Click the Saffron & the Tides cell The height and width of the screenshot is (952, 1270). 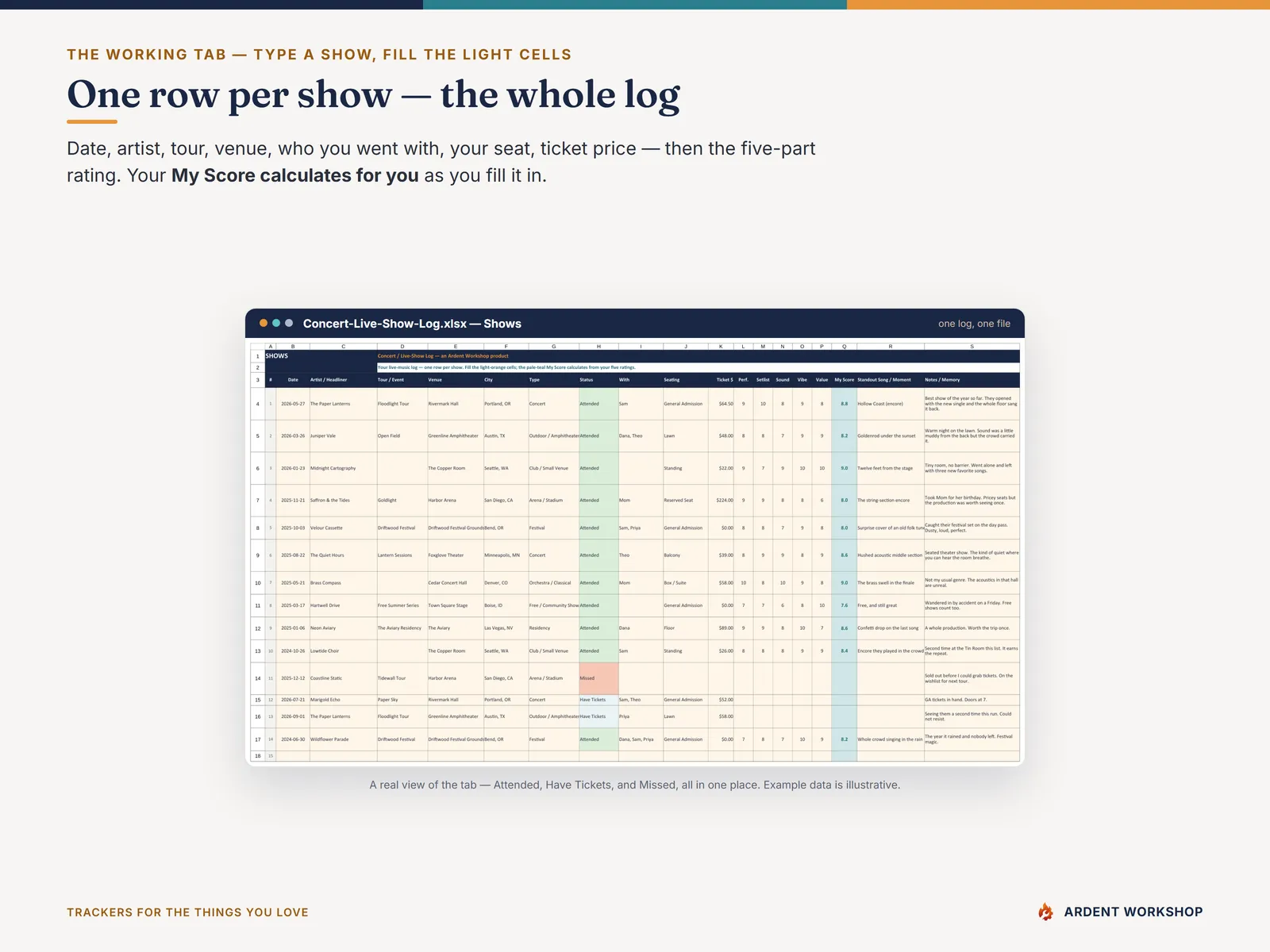tap(343, 501)
